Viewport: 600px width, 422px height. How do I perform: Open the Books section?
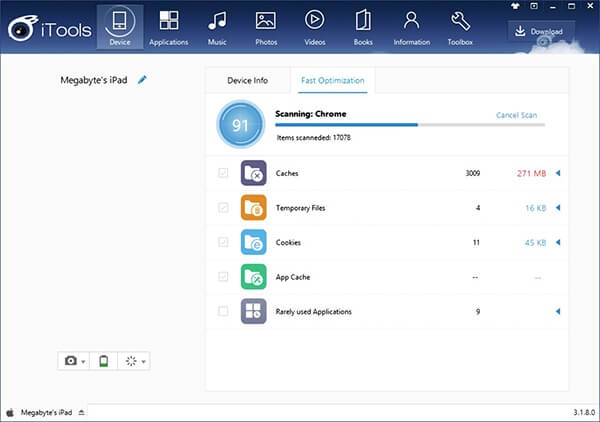[x=363, y=27]
